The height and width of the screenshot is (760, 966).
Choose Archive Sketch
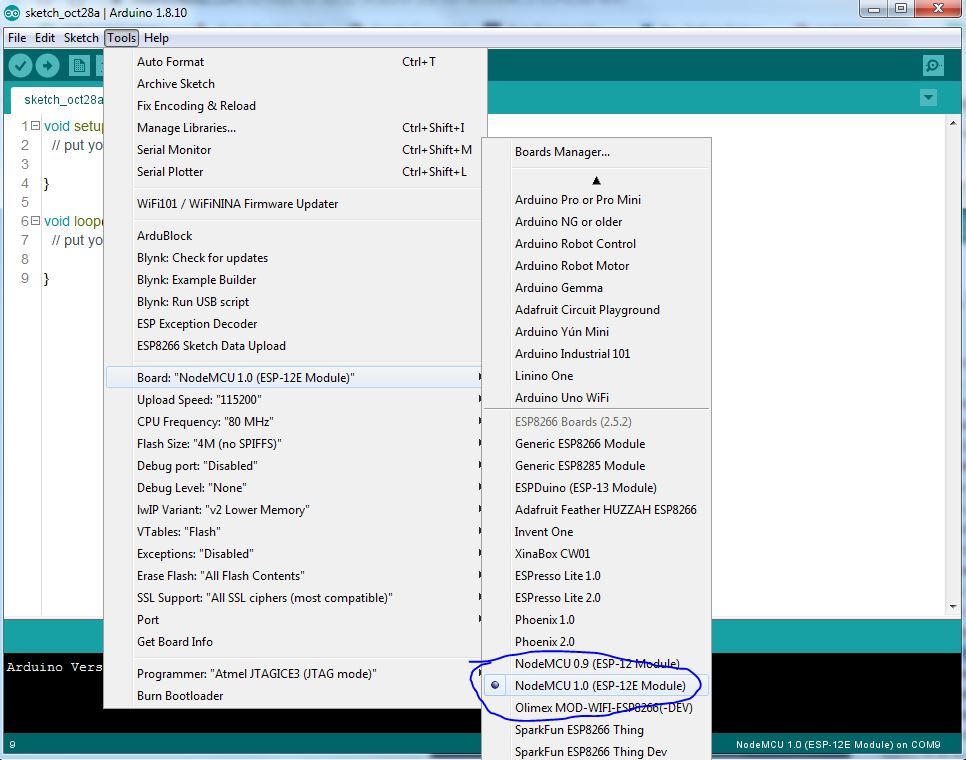pos(294,84)
